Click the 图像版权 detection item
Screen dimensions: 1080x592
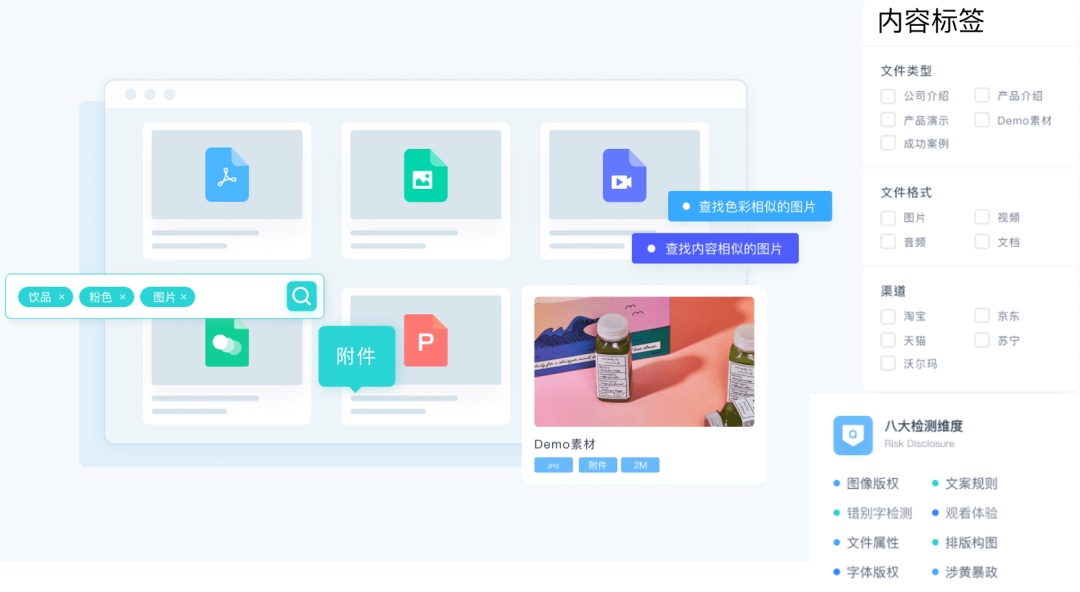872,483
